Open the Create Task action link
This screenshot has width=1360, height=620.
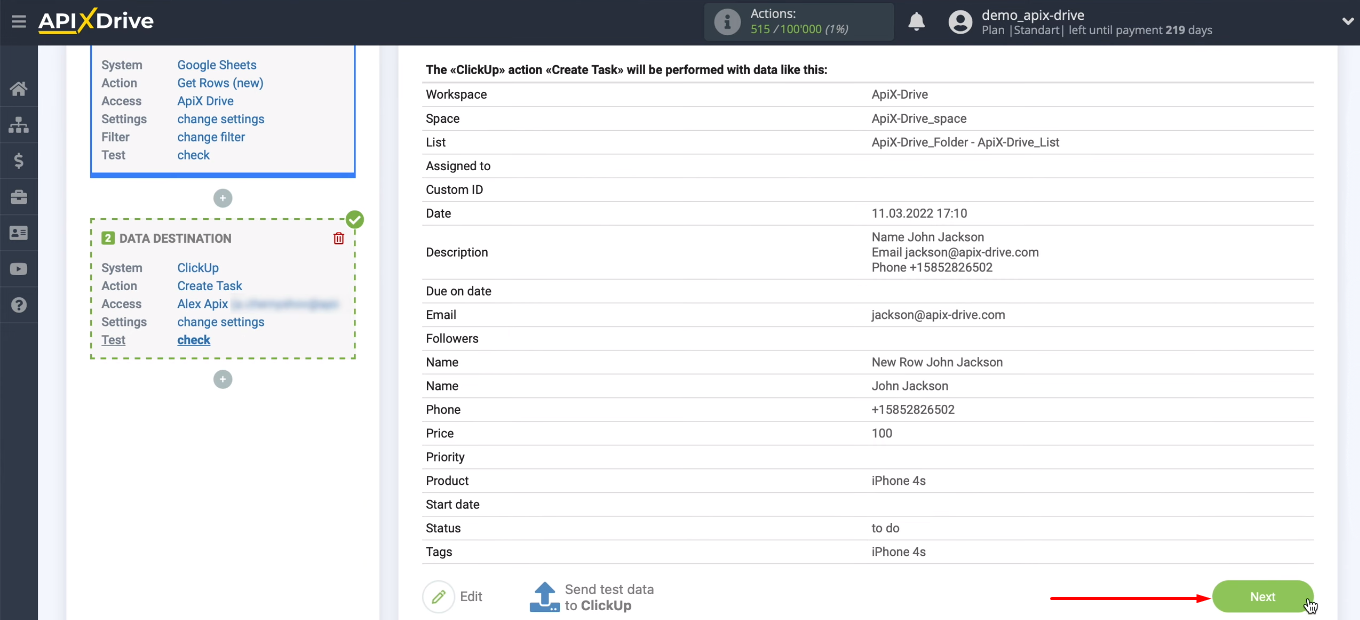point(210,286)
